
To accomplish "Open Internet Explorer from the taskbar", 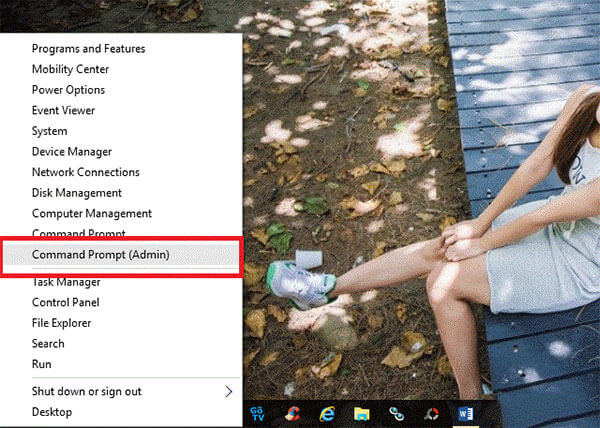I will pyautogui.click(x=327, y=412).
